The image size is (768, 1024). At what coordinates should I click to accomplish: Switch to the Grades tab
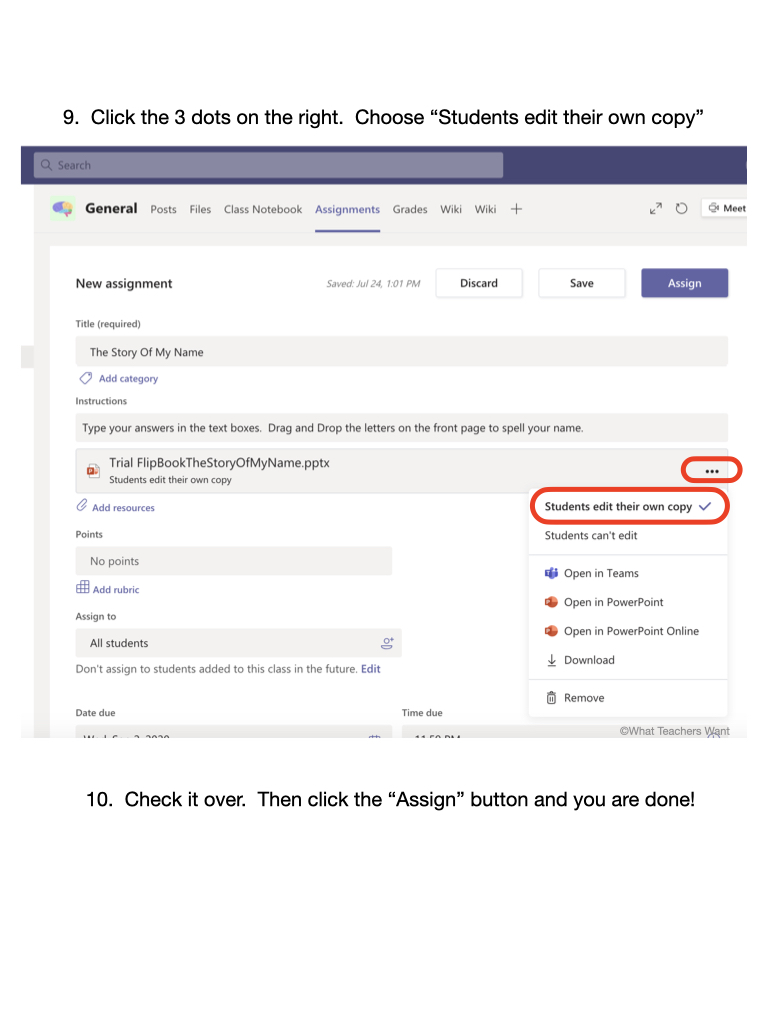[x=410, y=209]
